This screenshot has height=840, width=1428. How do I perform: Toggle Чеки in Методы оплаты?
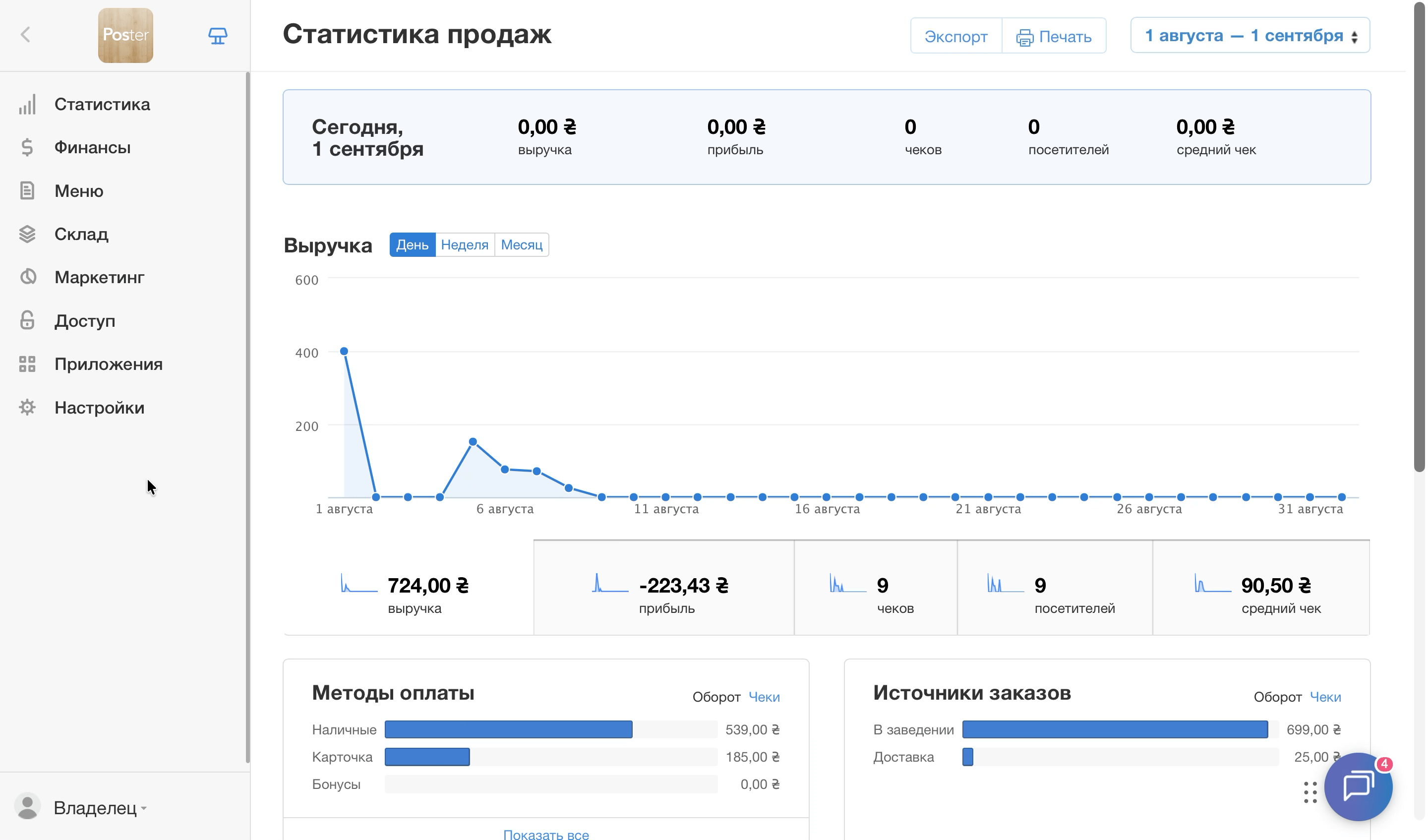tap(764, 697)
